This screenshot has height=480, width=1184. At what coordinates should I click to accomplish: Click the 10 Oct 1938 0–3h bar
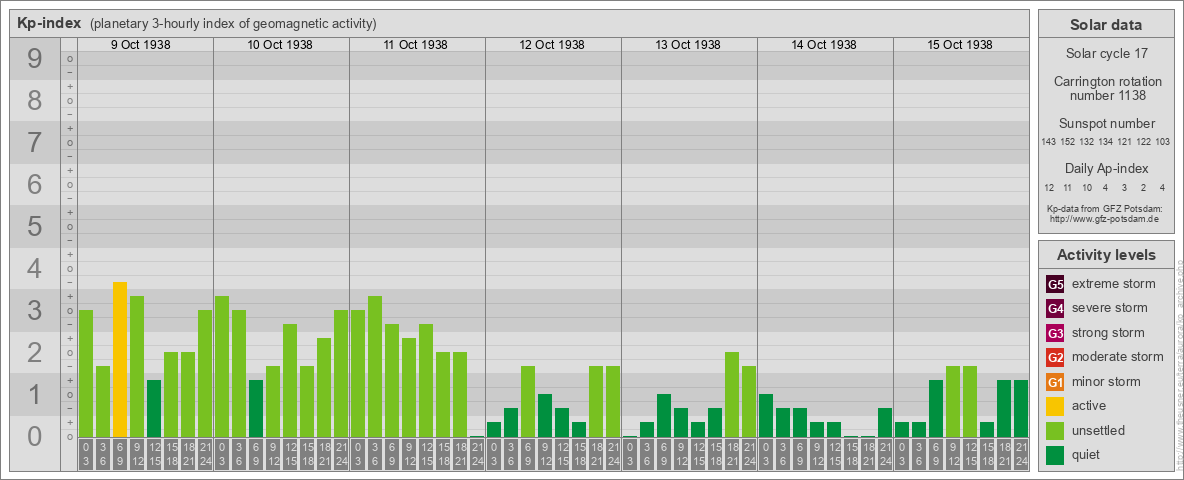pos(222,367)
